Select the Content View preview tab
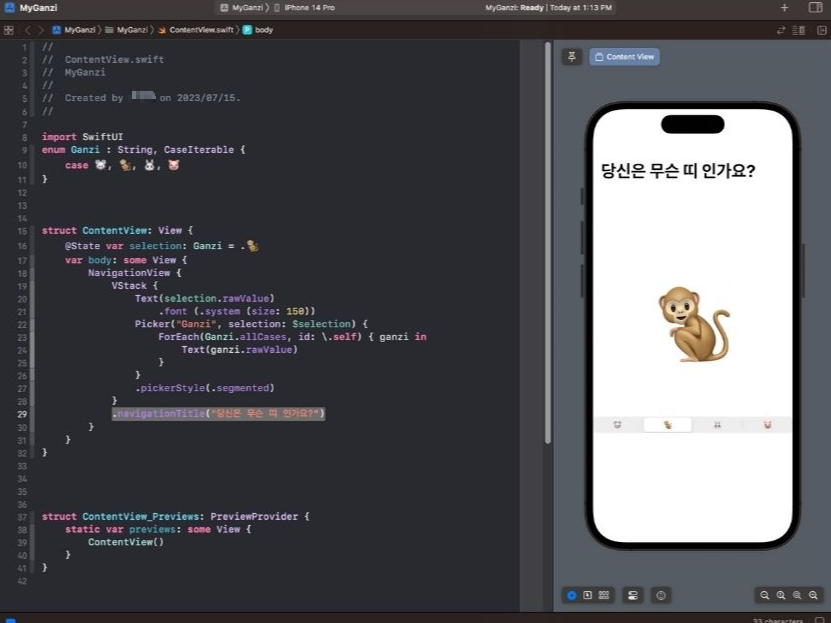Screen dimensions: 831x623 click(624, 57)
